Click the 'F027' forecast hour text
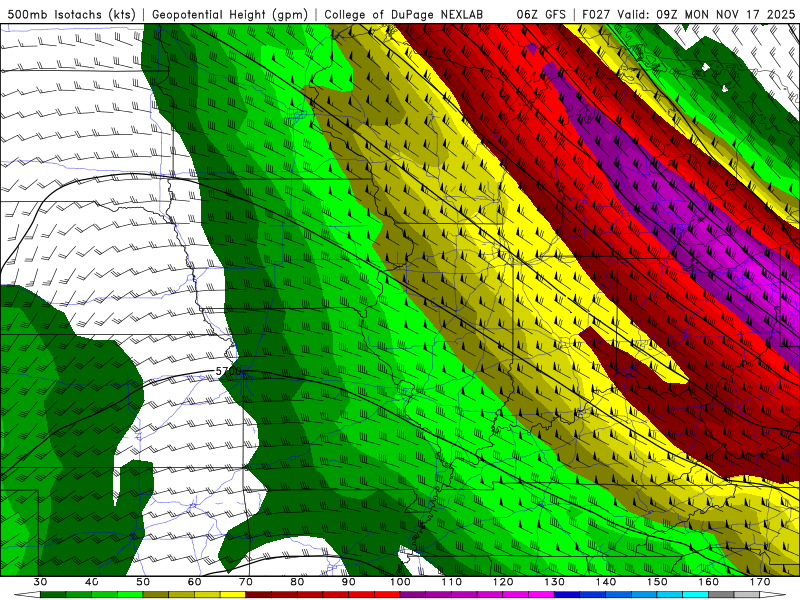Image resolution: width=800 pixels, height=600 pixels. click(x=597, y=15)
